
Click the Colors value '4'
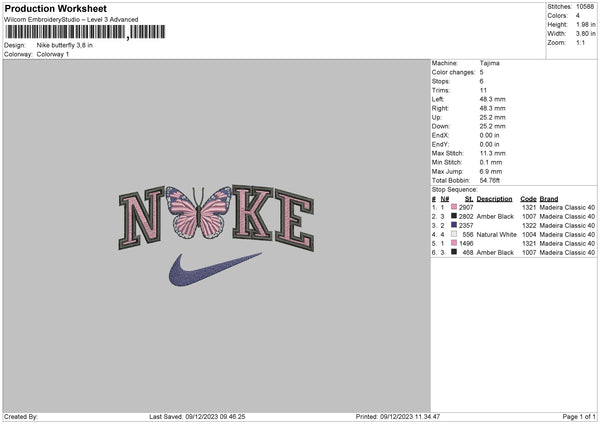pyautogui.click(x=578, y=16)
